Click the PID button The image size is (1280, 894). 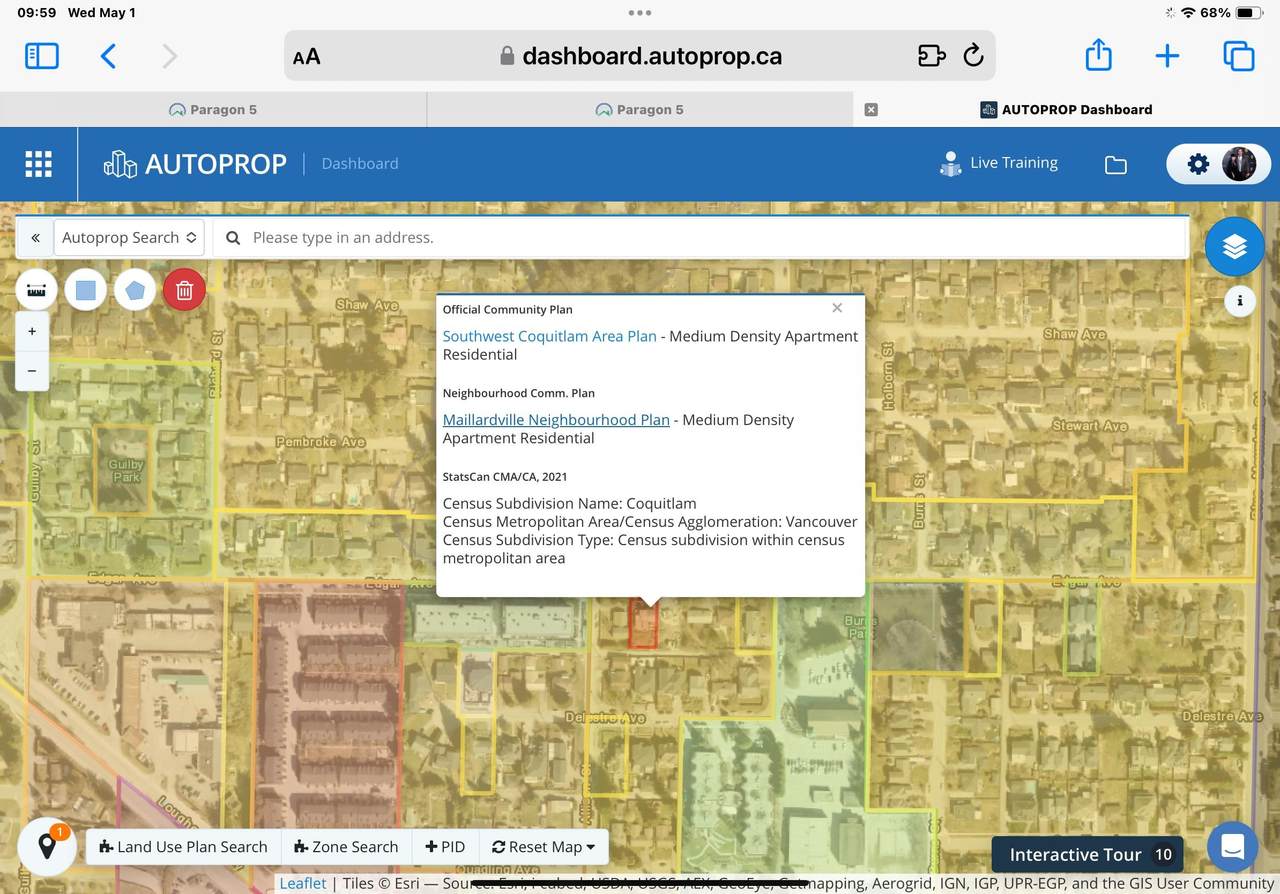(446, 847)
